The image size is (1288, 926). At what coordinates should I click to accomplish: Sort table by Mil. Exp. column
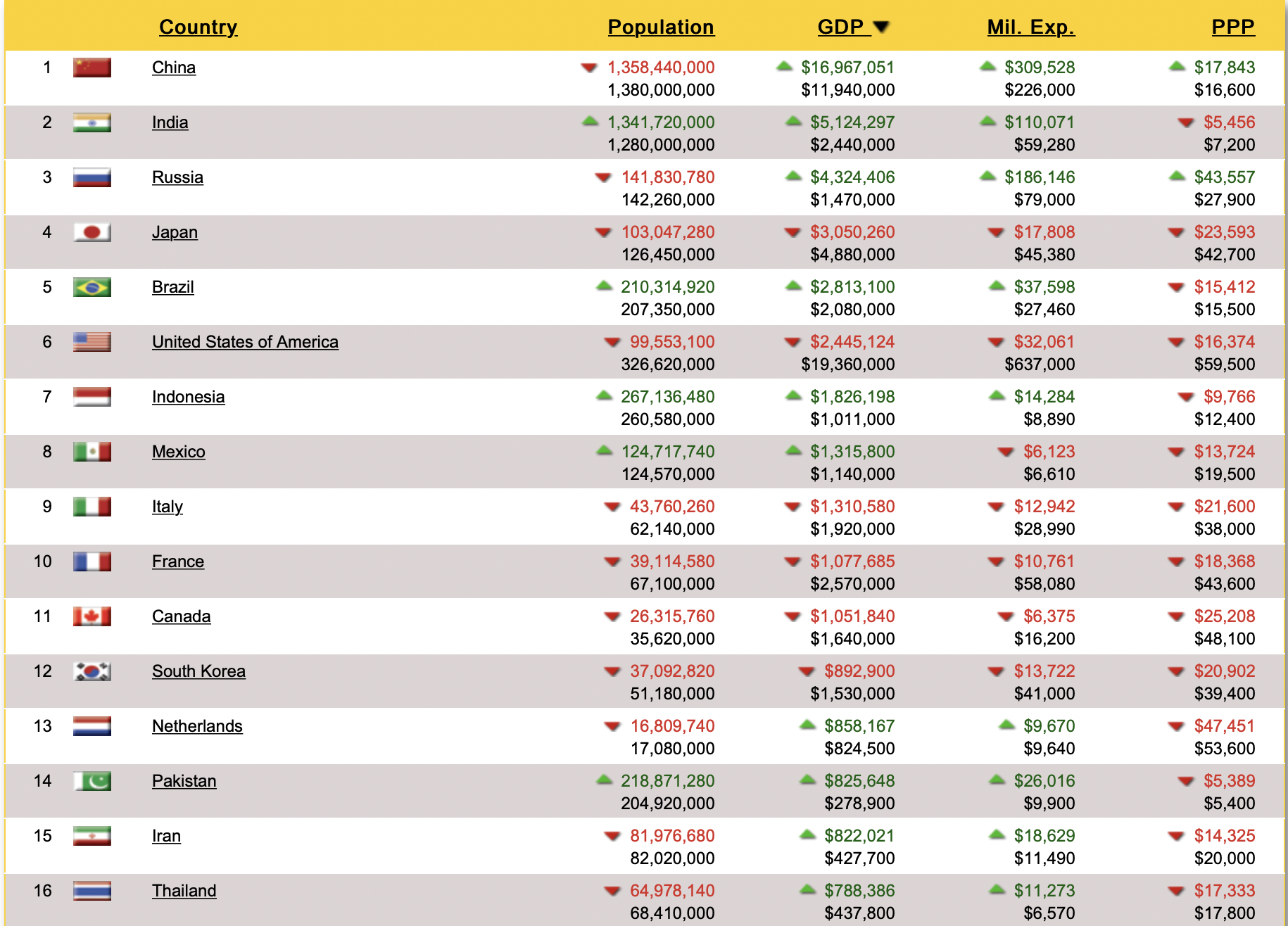[x=1030, y=27]
